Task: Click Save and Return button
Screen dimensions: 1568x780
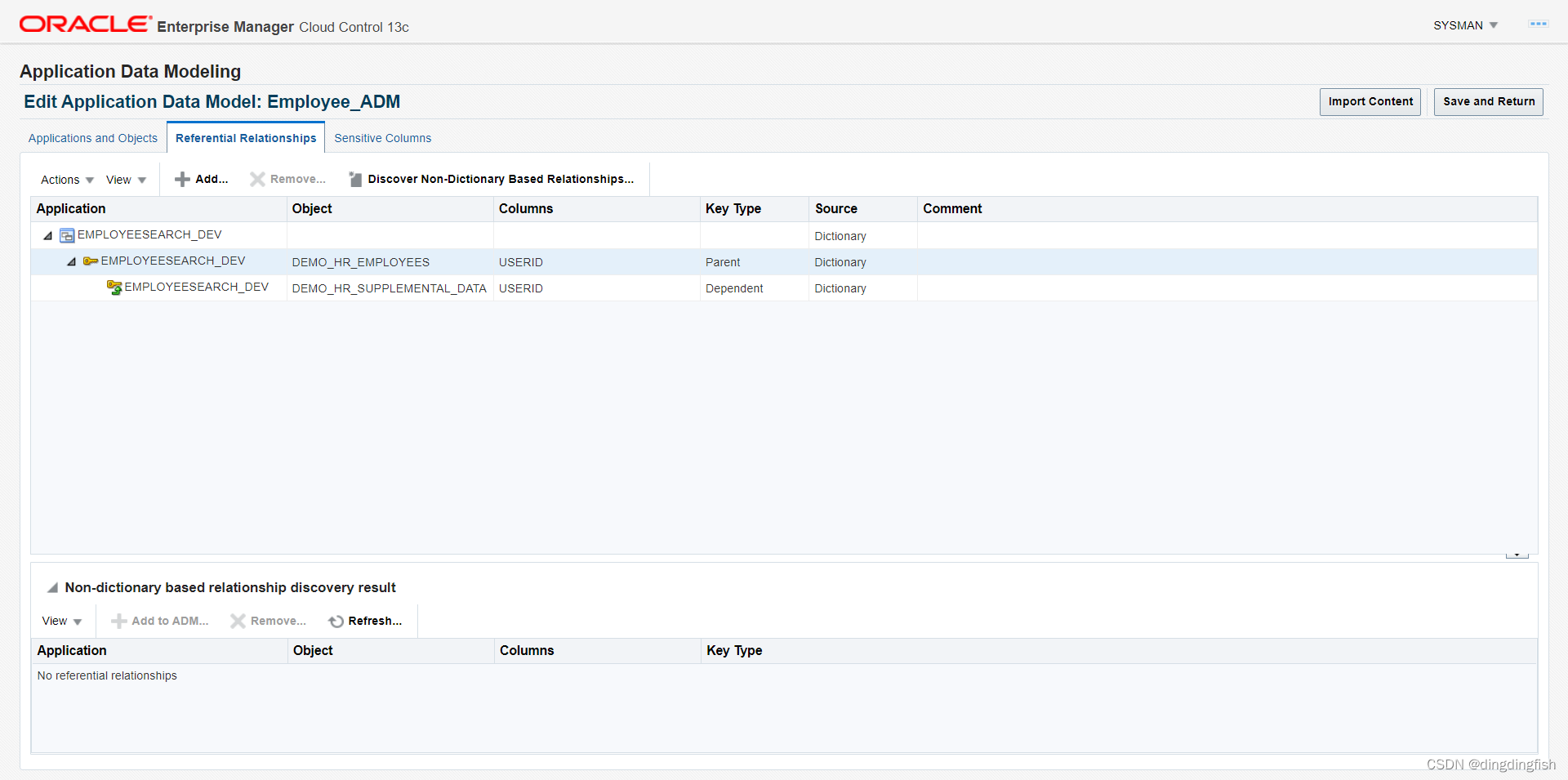Action: pos(1489,101)
